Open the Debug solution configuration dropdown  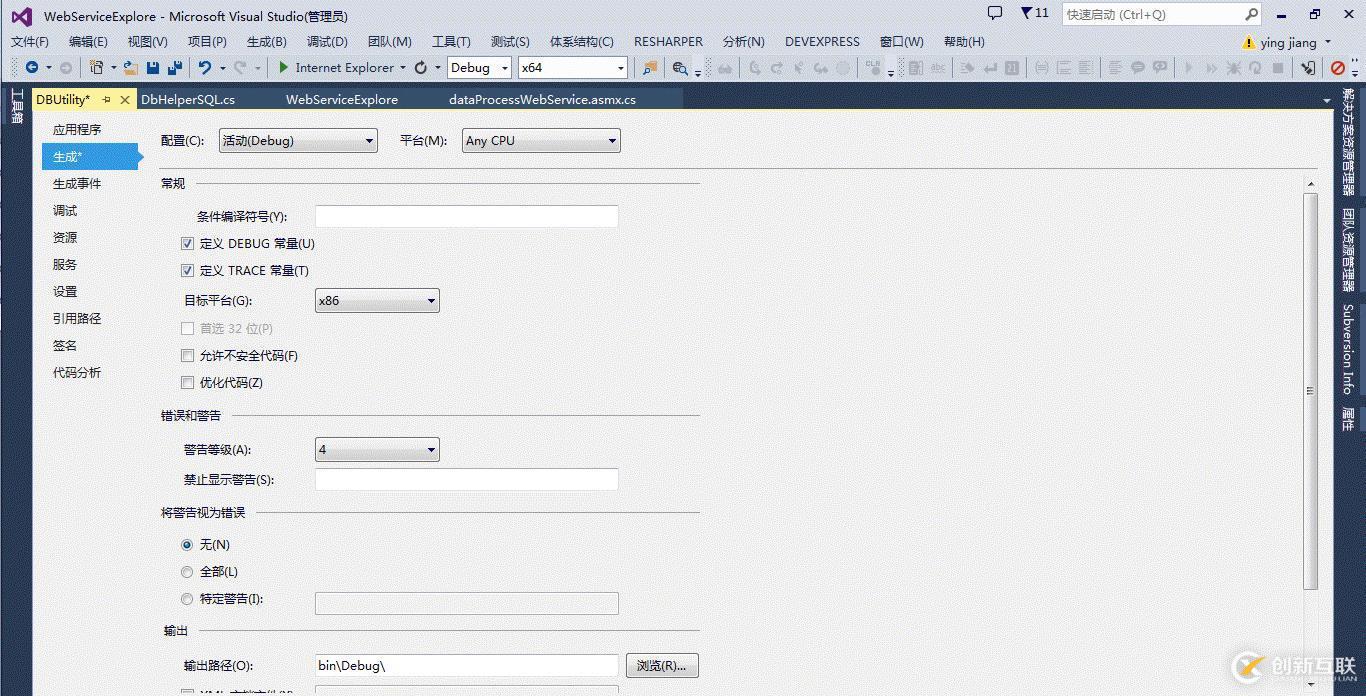tap(479, 67)
